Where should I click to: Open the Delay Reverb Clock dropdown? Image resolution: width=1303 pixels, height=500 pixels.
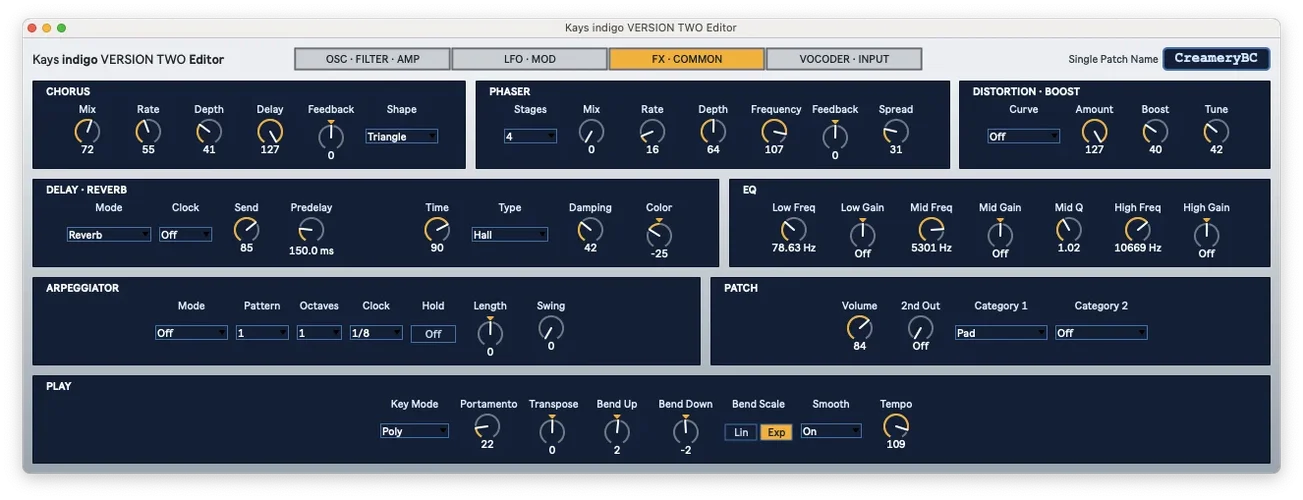[x=186, y=235]
